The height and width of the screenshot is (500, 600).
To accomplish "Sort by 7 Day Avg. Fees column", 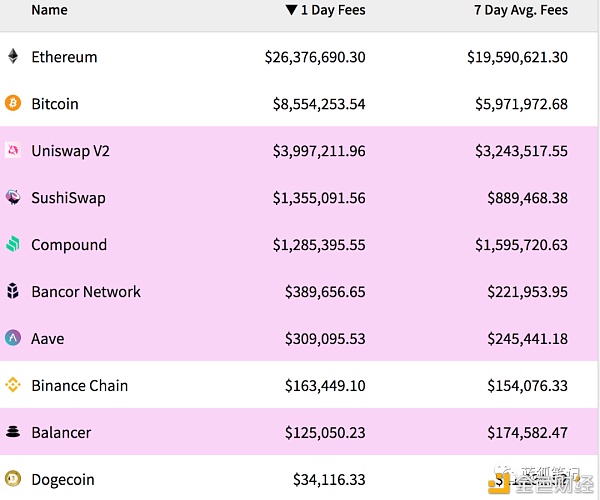I will coord(520,10).
